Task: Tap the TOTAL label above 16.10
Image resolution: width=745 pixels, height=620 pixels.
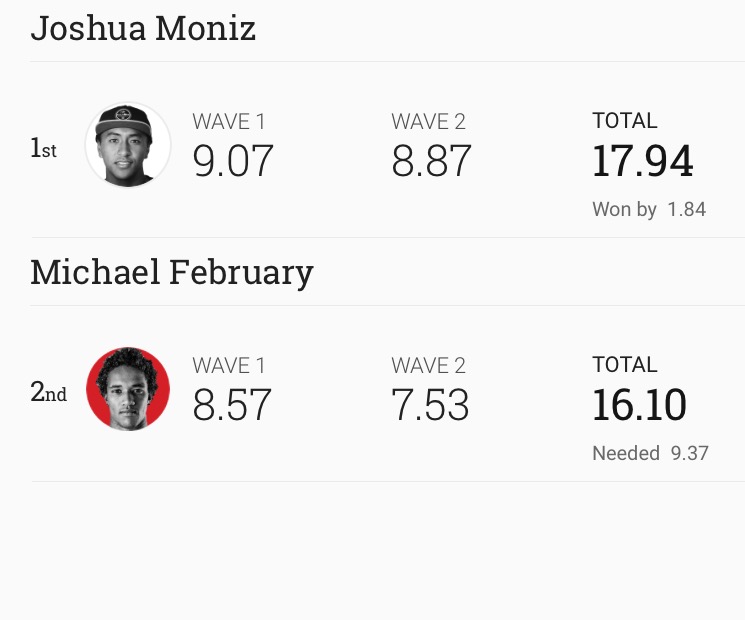Action: click(x=625, y=365)
